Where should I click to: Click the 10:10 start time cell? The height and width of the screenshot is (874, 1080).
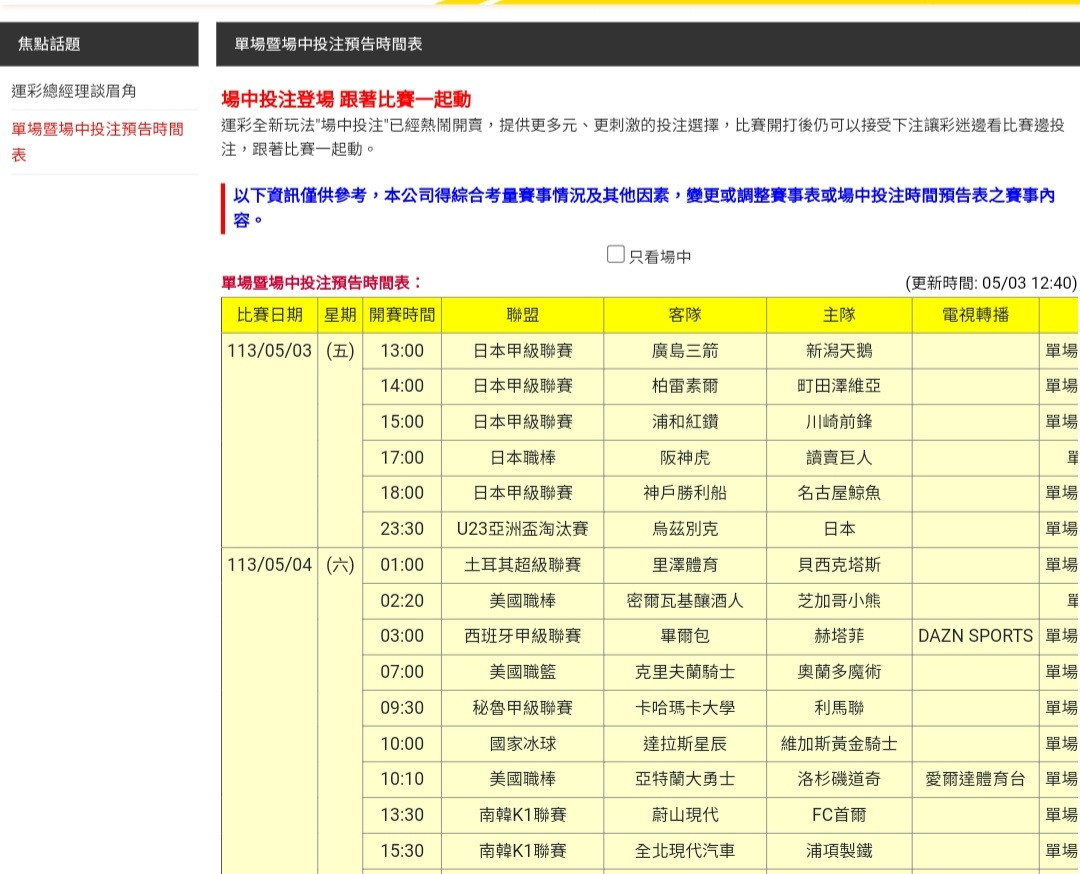(x=402, y=779)
